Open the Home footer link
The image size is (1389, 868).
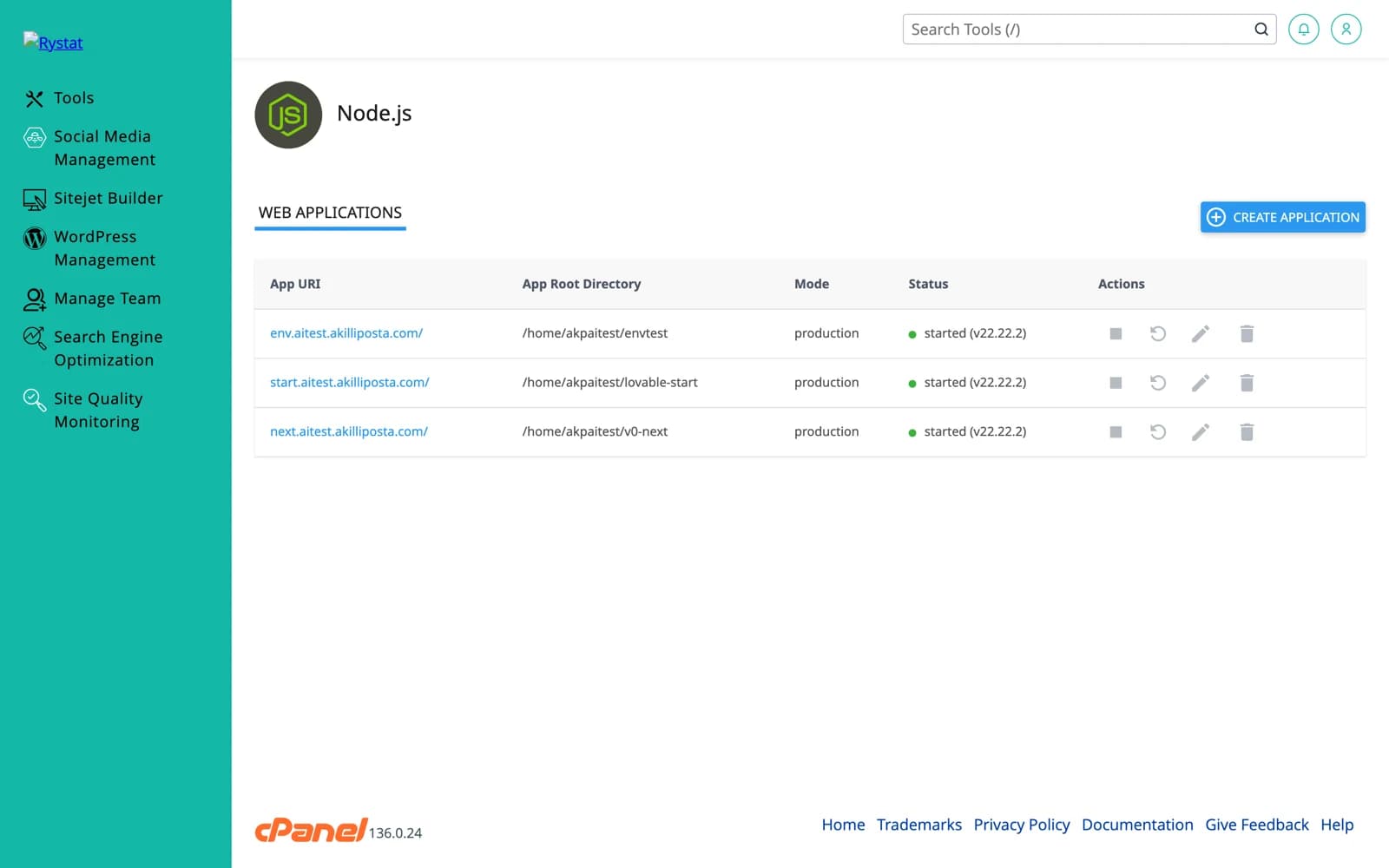[x=843, y=825]
